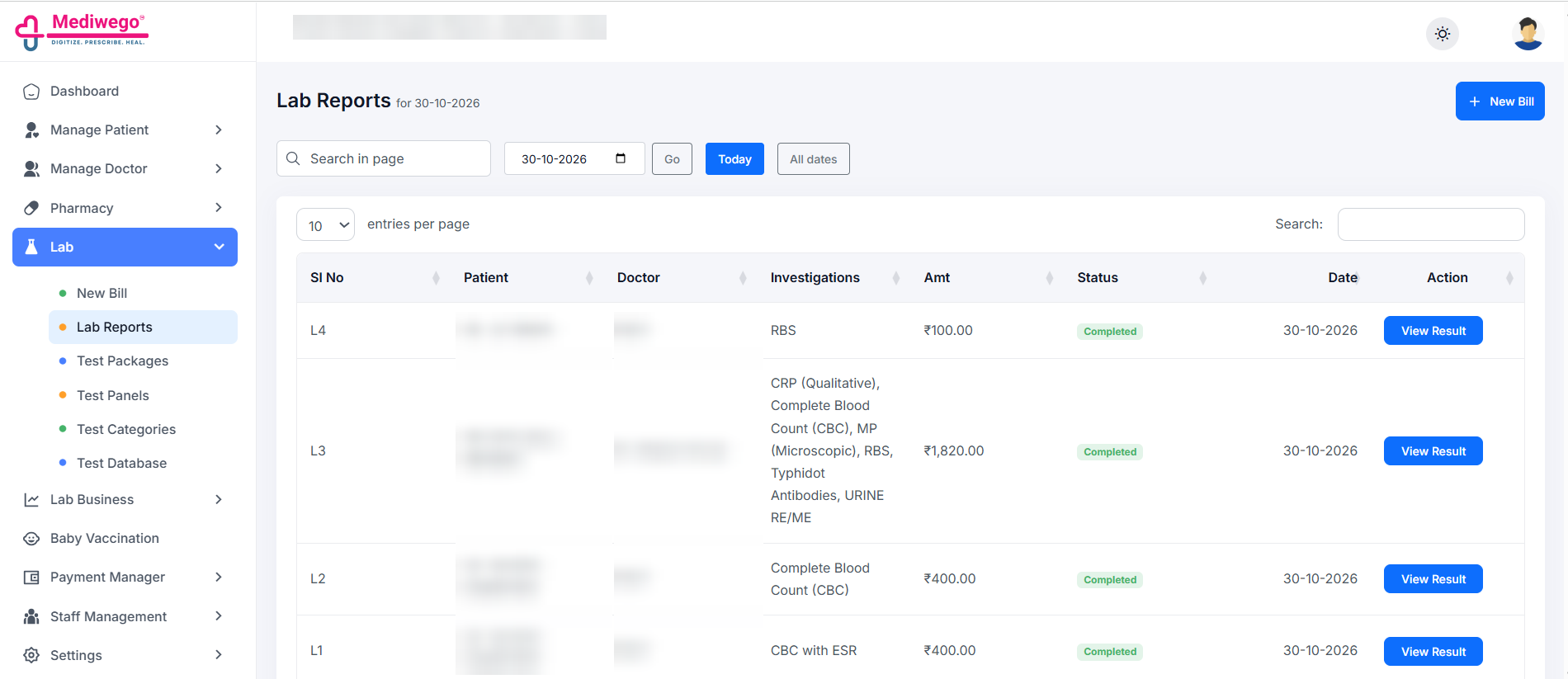Click the magnifier icon in search box

[293, 158]
